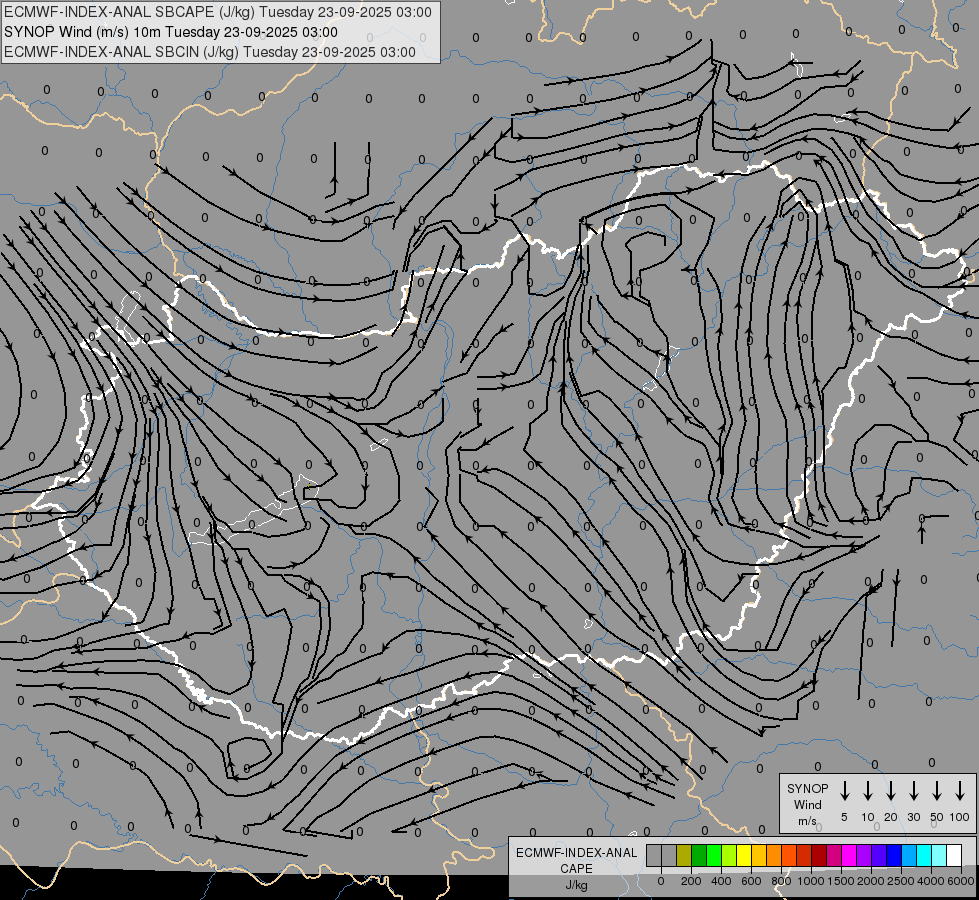Click the 'SYNOP Wind m/s' legend label
Image resolution: width=979 pixels, height=900 pixels.
[x=807, y=804]
